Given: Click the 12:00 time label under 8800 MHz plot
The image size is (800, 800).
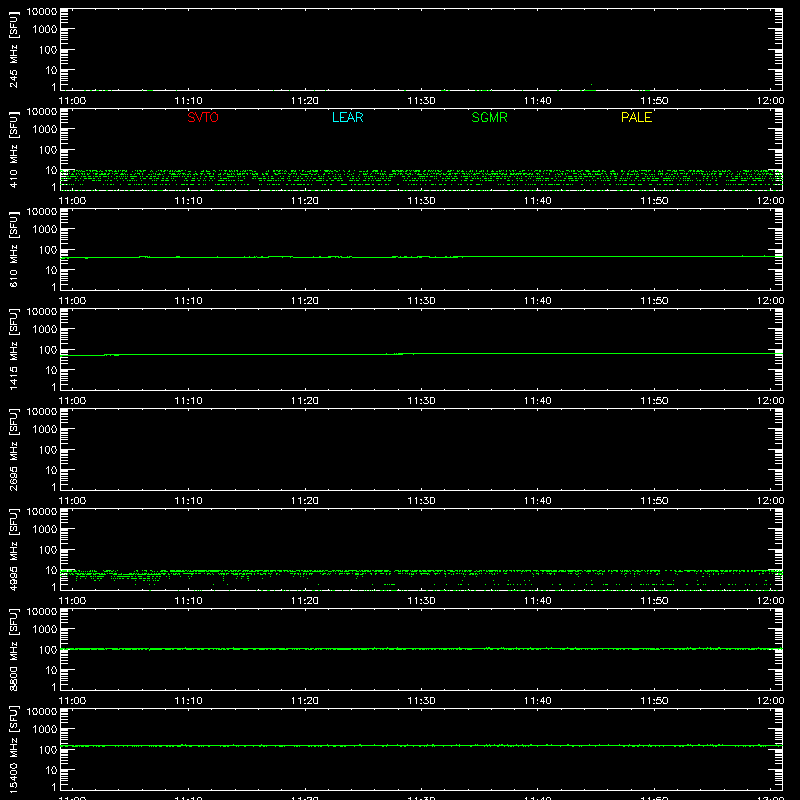Looking at the screenshot, I should tap(770, 701).
